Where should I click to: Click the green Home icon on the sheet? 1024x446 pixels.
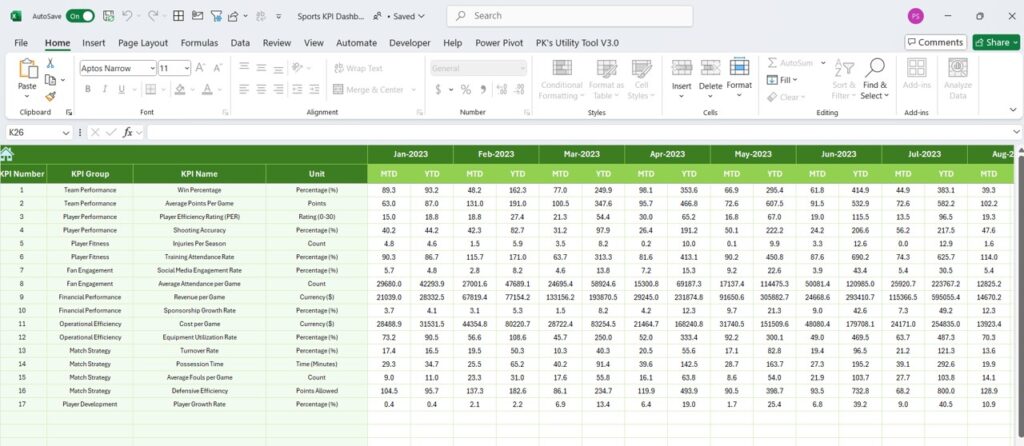coord(7,154)
